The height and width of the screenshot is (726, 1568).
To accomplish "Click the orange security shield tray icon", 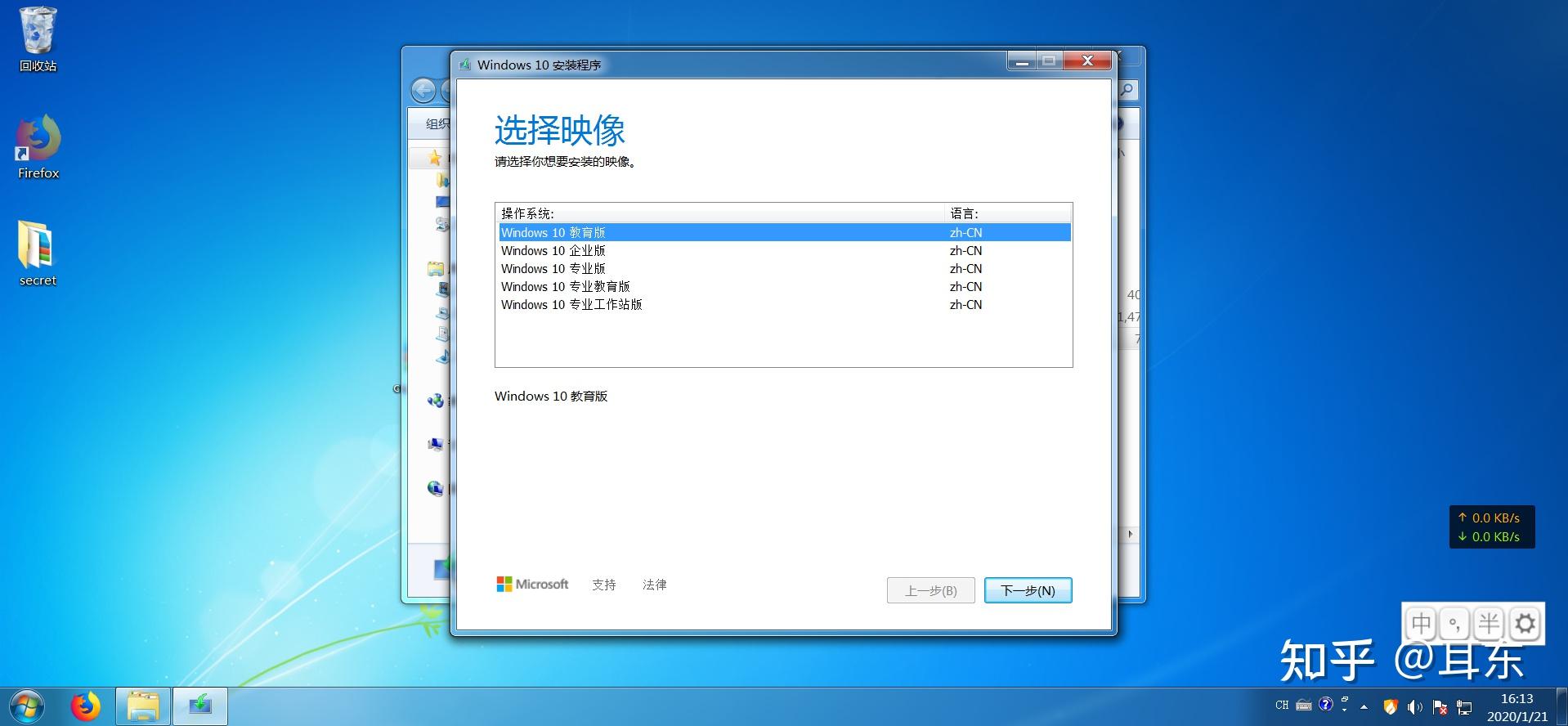I will (1390, 706).
